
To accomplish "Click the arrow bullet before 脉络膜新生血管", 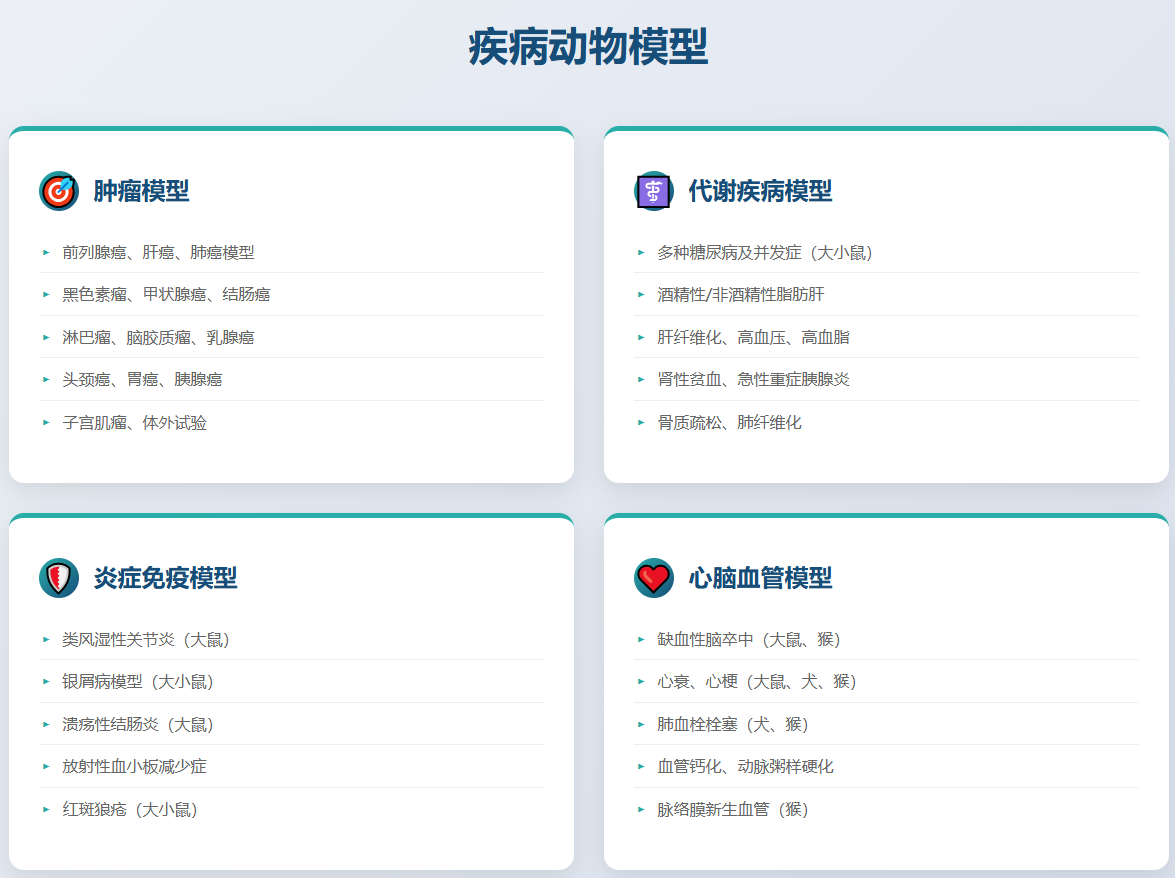I will coord(641,810).
